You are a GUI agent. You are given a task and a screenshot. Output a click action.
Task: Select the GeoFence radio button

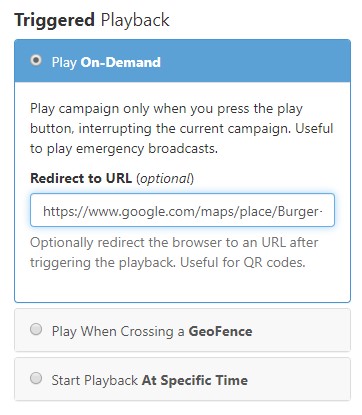(x=36, y=329)
